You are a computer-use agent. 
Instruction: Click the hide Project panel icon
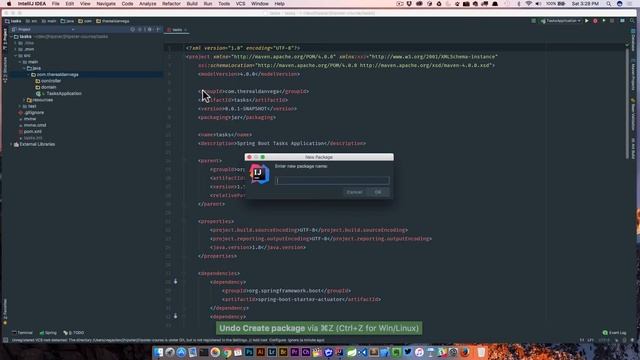(x=158, y=29)
